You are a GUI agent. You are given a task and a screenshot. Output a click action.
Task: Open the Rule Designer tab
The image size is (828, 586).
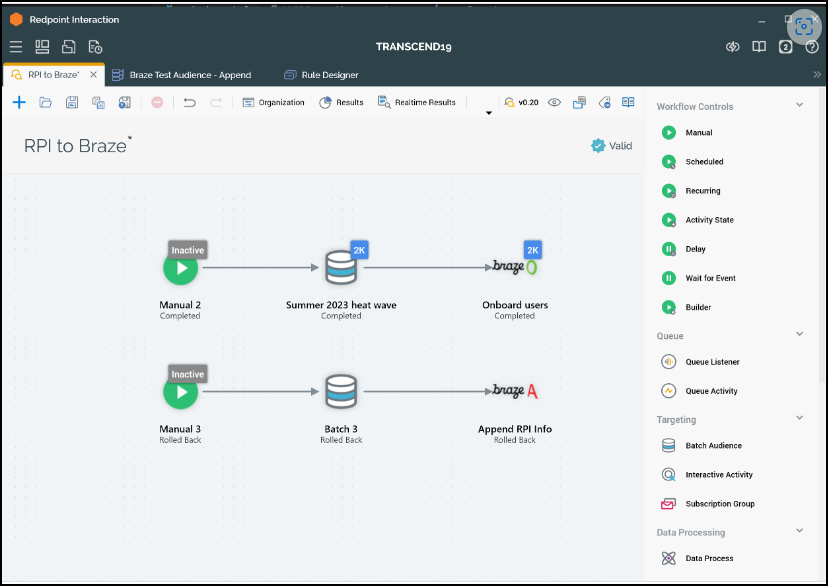(x=329, y=75)
